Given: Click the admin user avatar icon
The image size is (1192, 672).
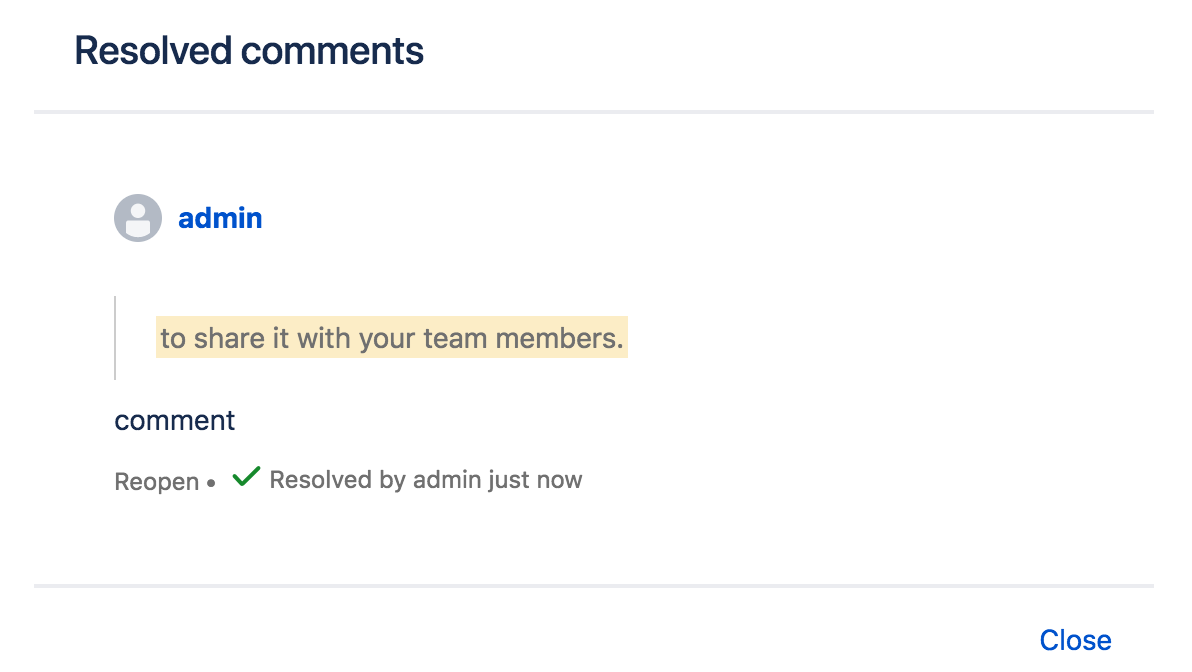Looking at the screenshot, I should (x=138, y=218).
